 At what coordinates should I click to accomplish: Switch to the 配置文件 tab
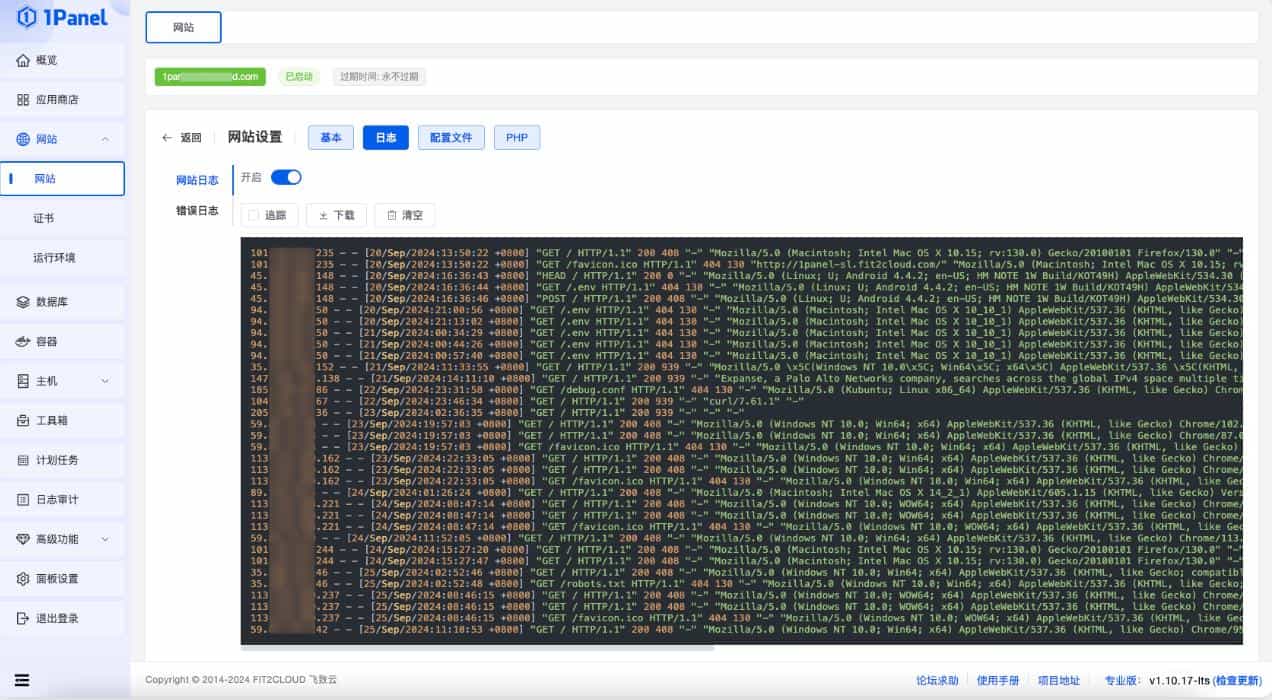[x=450, y=137]
